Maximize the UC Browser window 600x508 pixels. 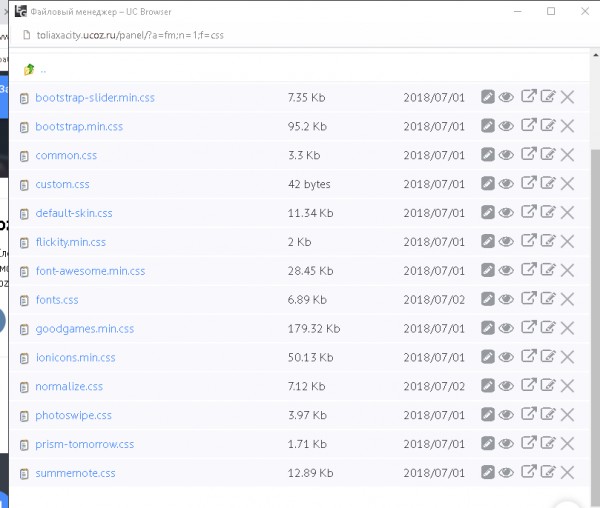click(x=551, y=11)
